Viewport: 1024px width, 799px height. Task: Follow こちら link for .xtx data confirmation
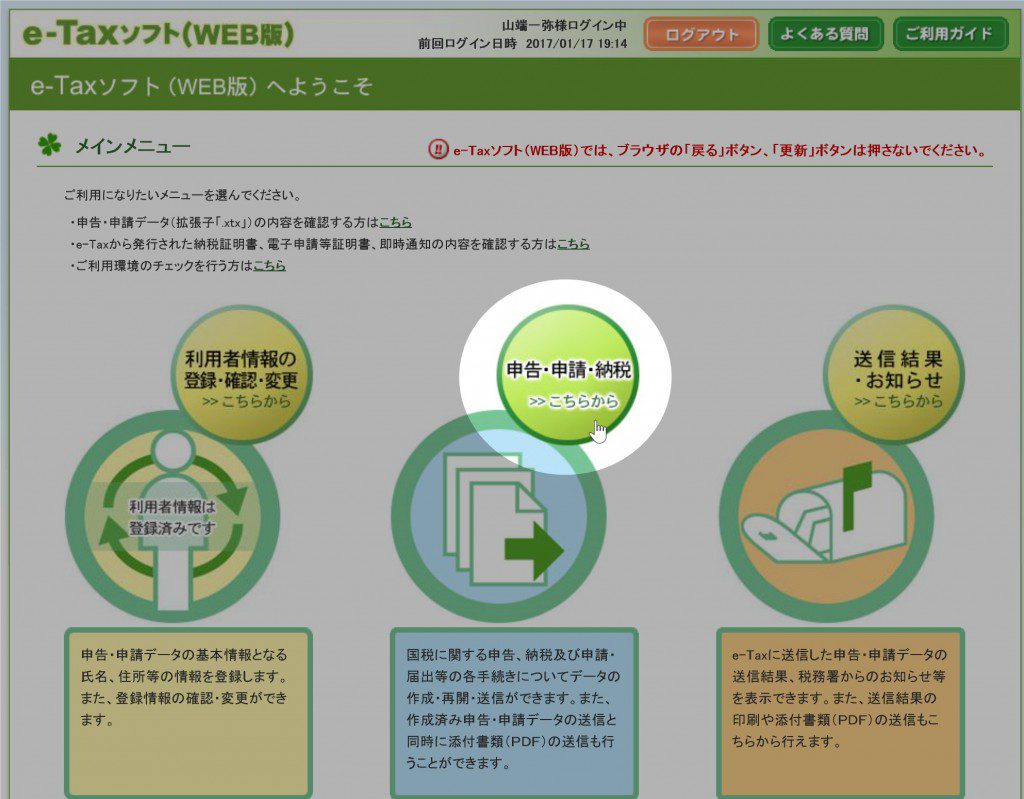[395, 222]
